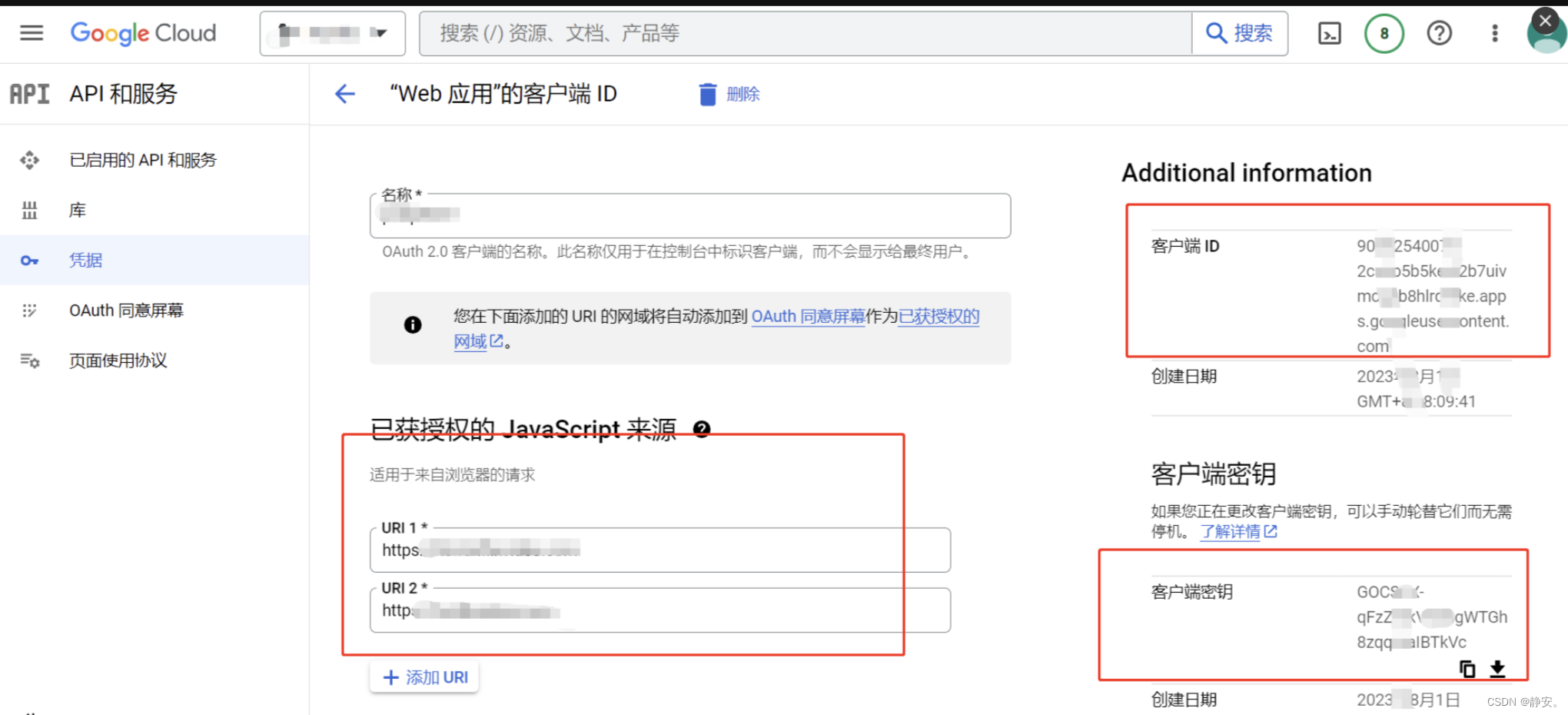The width and height of the screenshot is (1568, 715).
Task: Open the three-dot overflow menu
Action: tap(1493, 32)
